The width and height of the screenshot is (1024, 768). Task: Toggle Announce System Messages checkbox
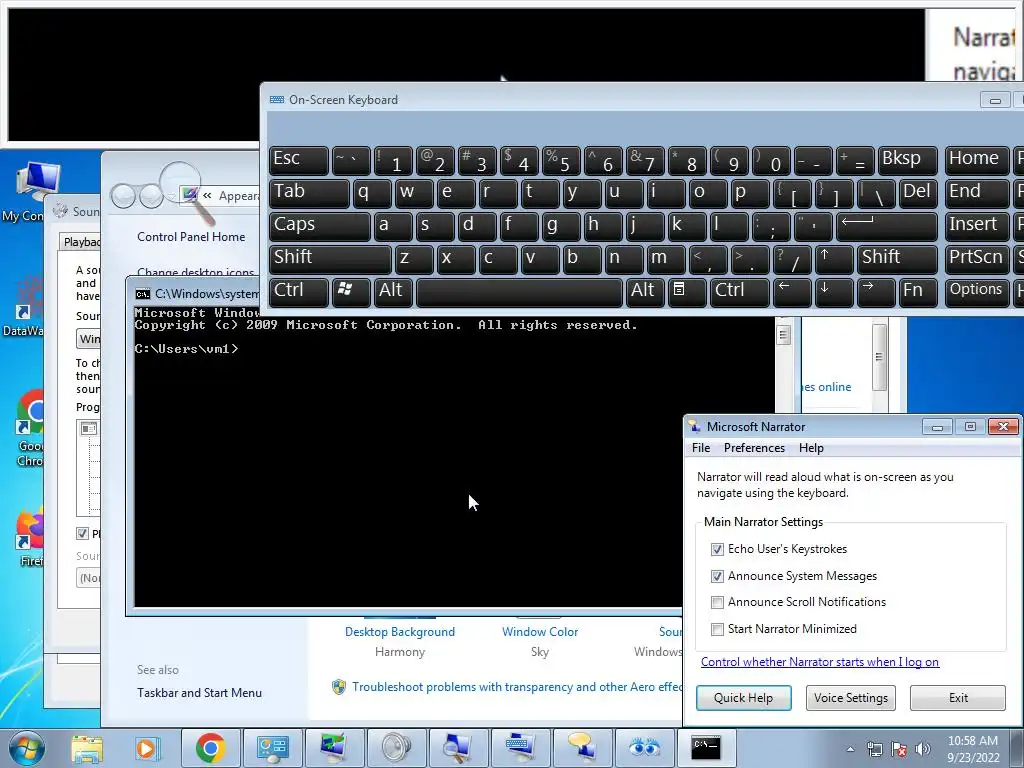click(x=717, y=576)
